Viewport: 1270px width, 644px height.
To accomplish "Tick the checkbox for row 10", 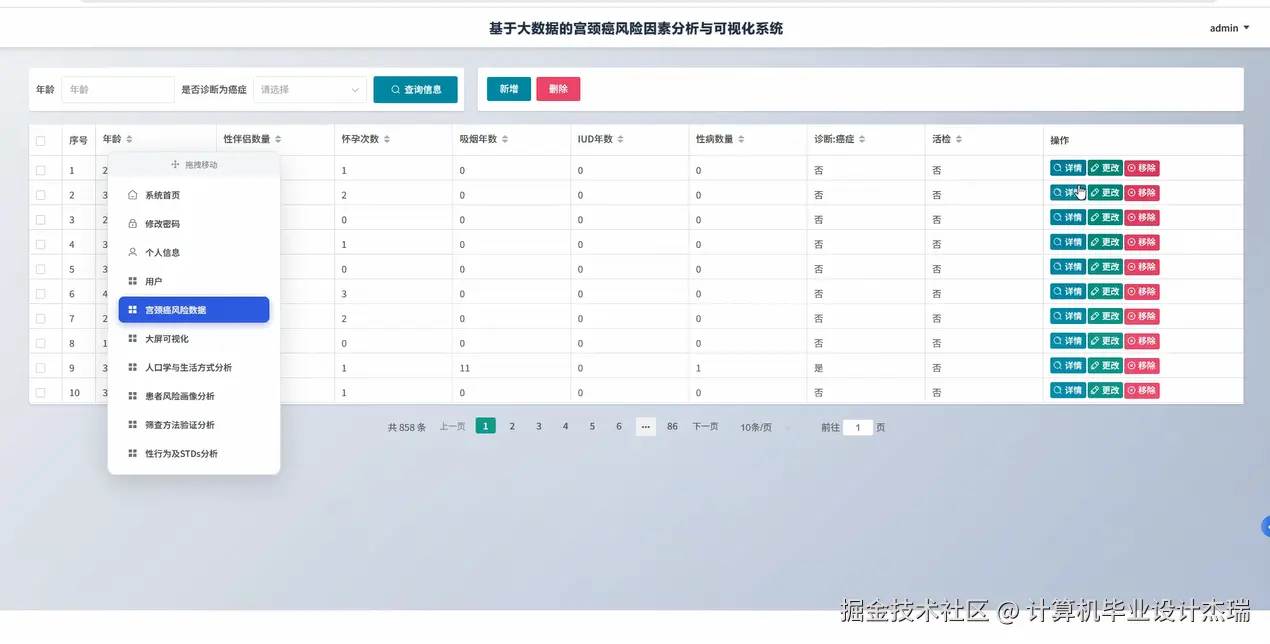I will [41, 393].
